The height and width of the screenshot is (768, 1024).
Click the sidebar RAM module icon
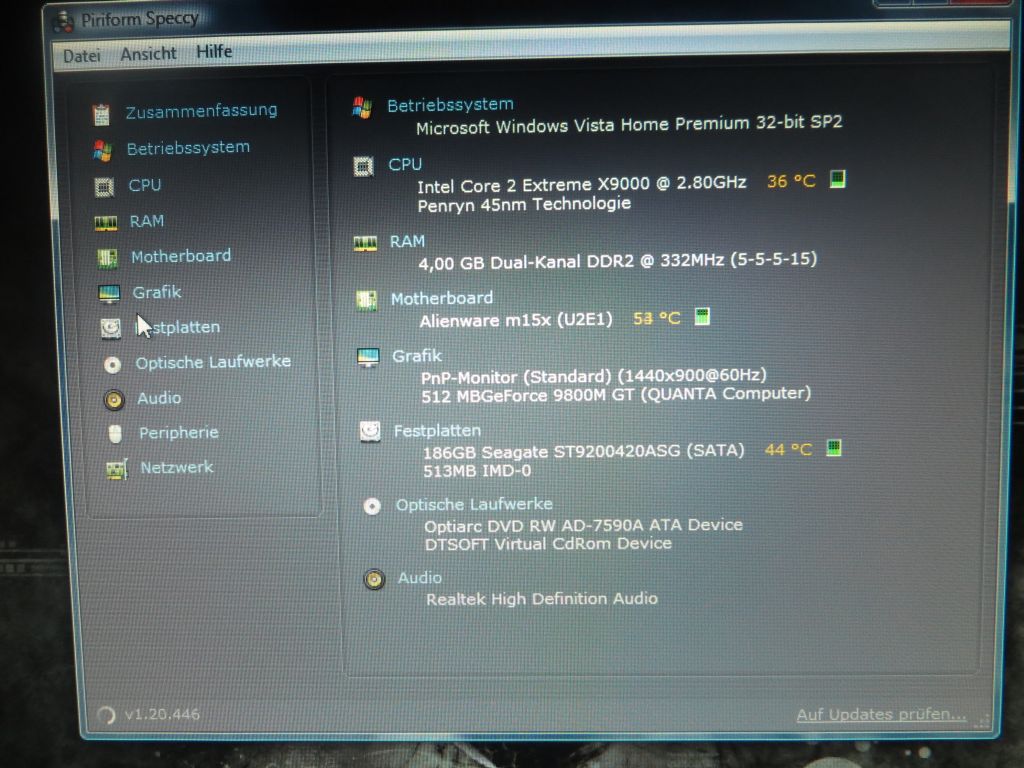(x=106, y=223)
